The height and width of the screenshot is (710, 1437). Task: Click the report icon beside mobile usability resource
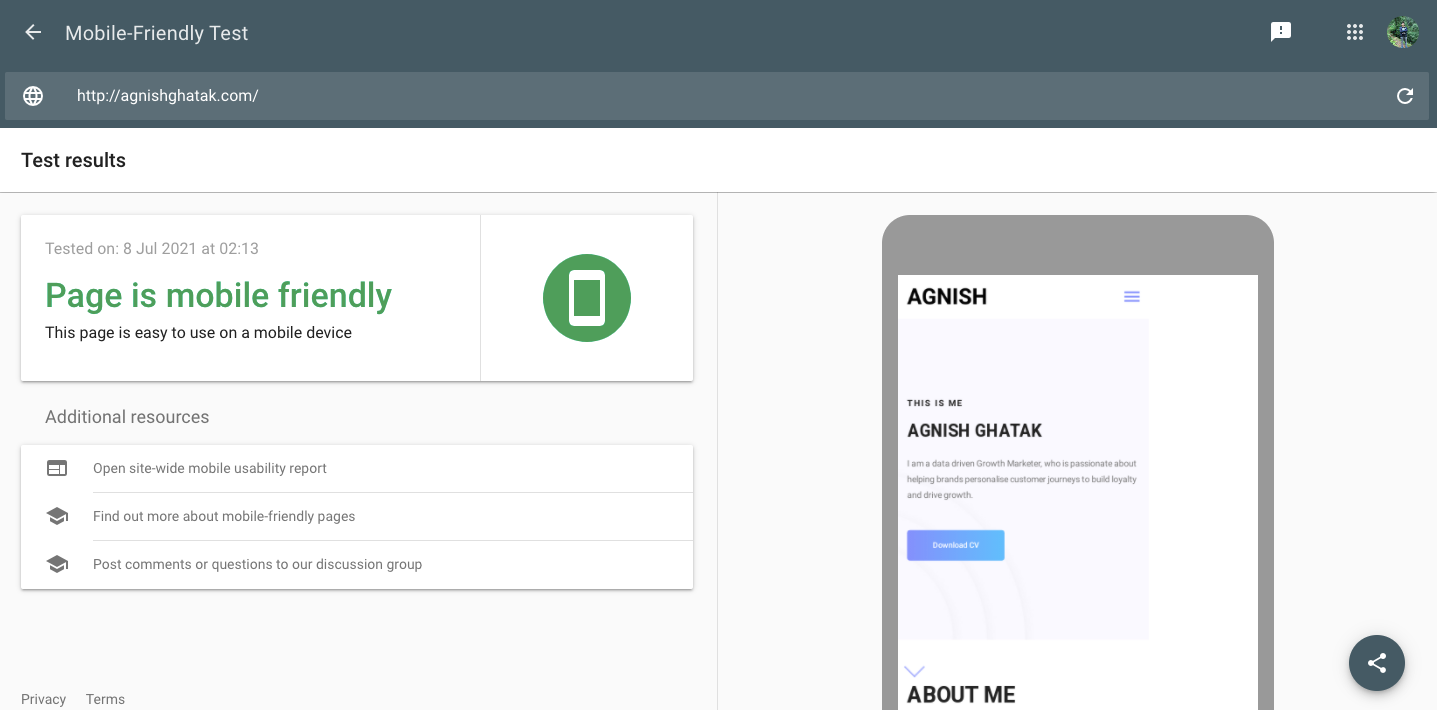(x=57, y=468)
